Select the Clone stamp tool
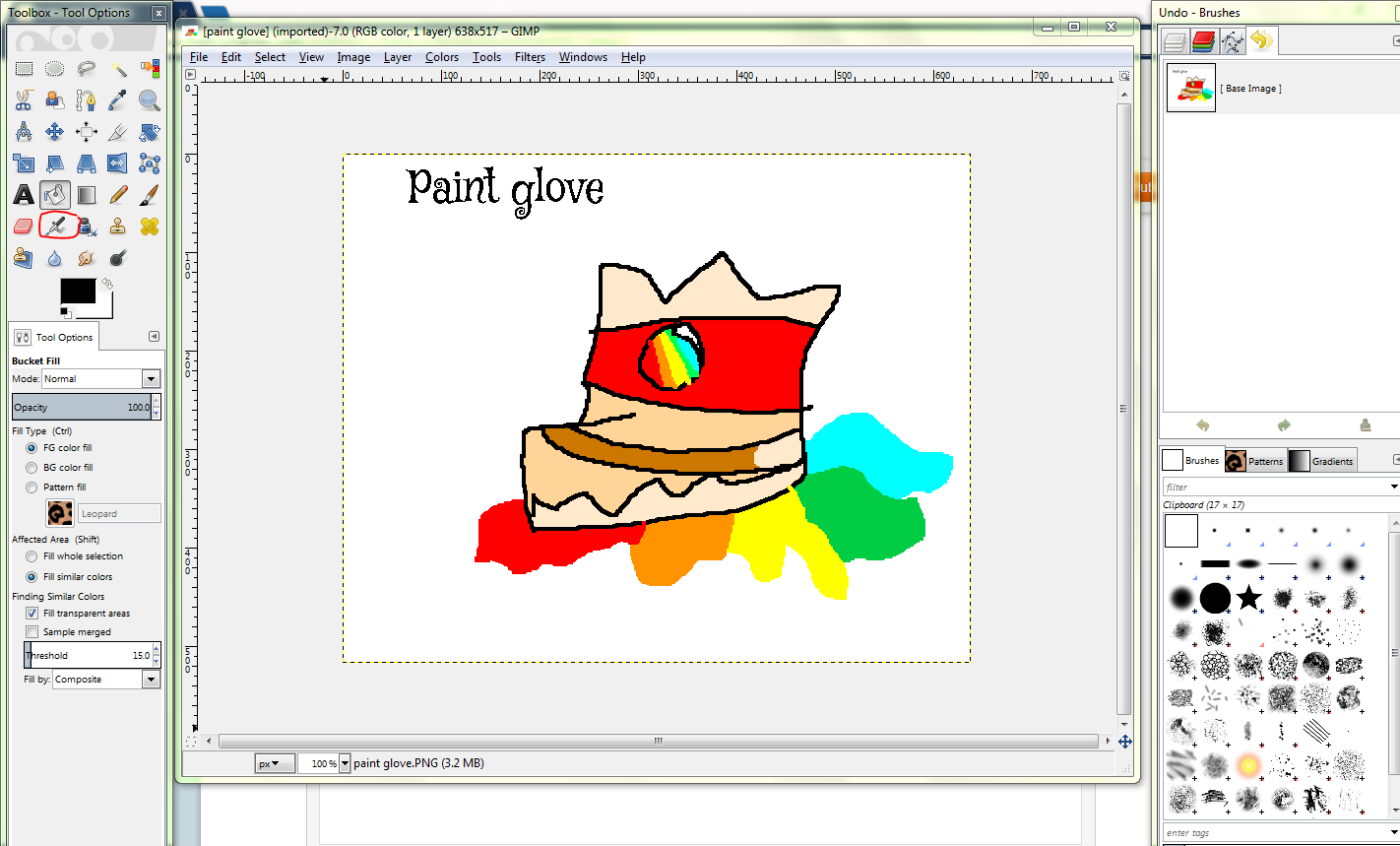The height and width of the screenshot is (846, 1400). (x=118, y=227)
